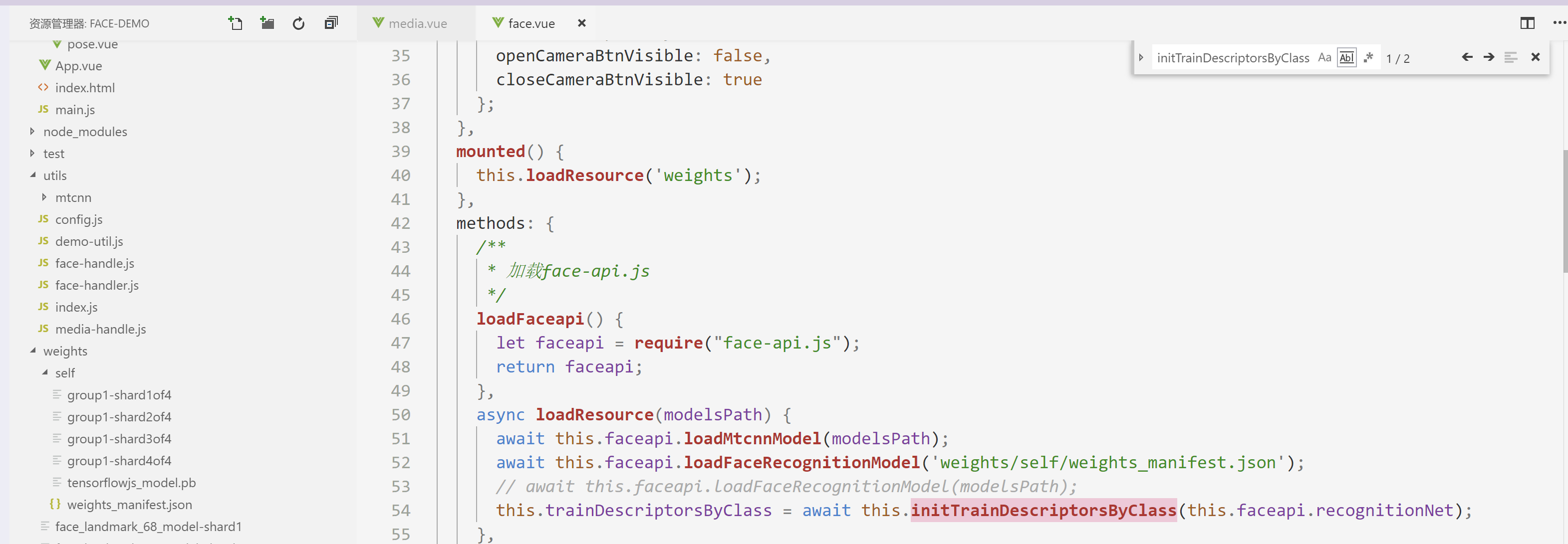The image size is (1568, 544).
Task: Create a new file in the explorer
Action: click(x=236, y=23)
